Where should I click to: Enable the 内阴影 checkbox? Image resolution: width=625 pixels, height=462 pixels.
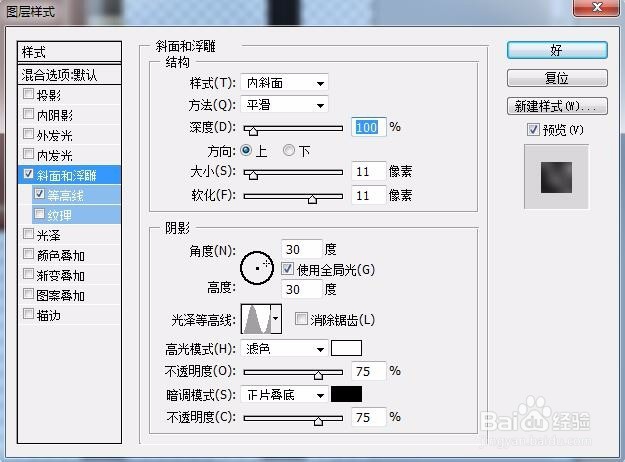(x=28, y=114)
